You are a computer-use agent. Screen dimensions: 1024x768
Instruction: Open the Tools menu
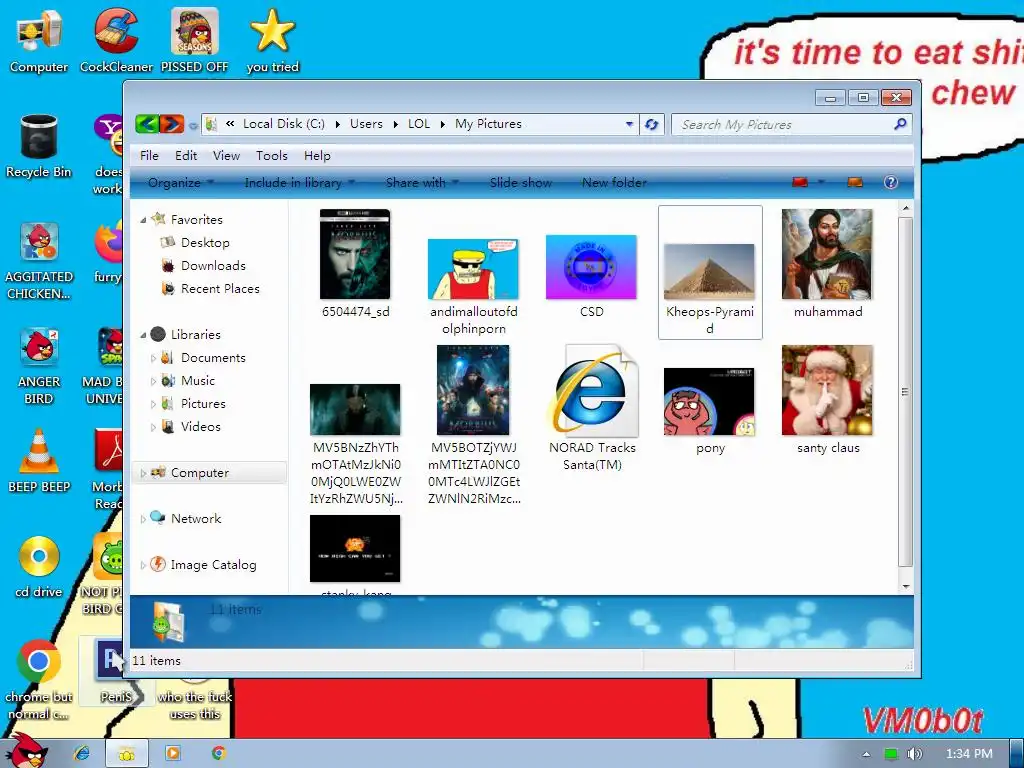(272, 155)
